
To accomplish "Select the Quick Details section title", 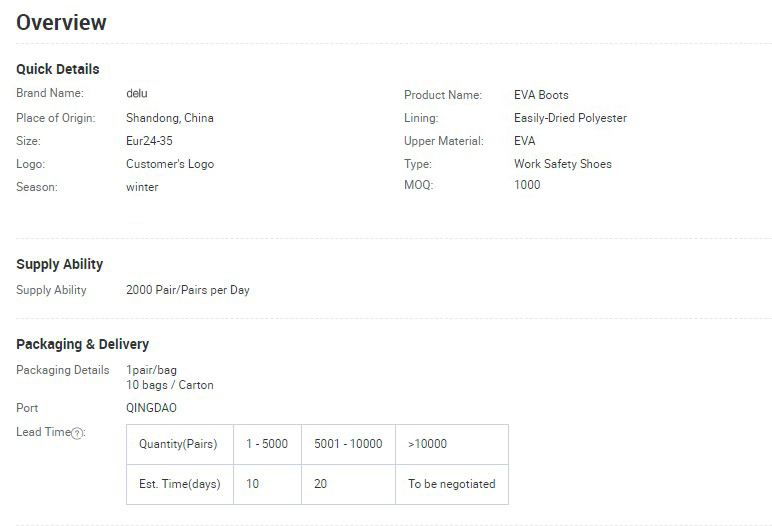I will click(x=58, y=69).
